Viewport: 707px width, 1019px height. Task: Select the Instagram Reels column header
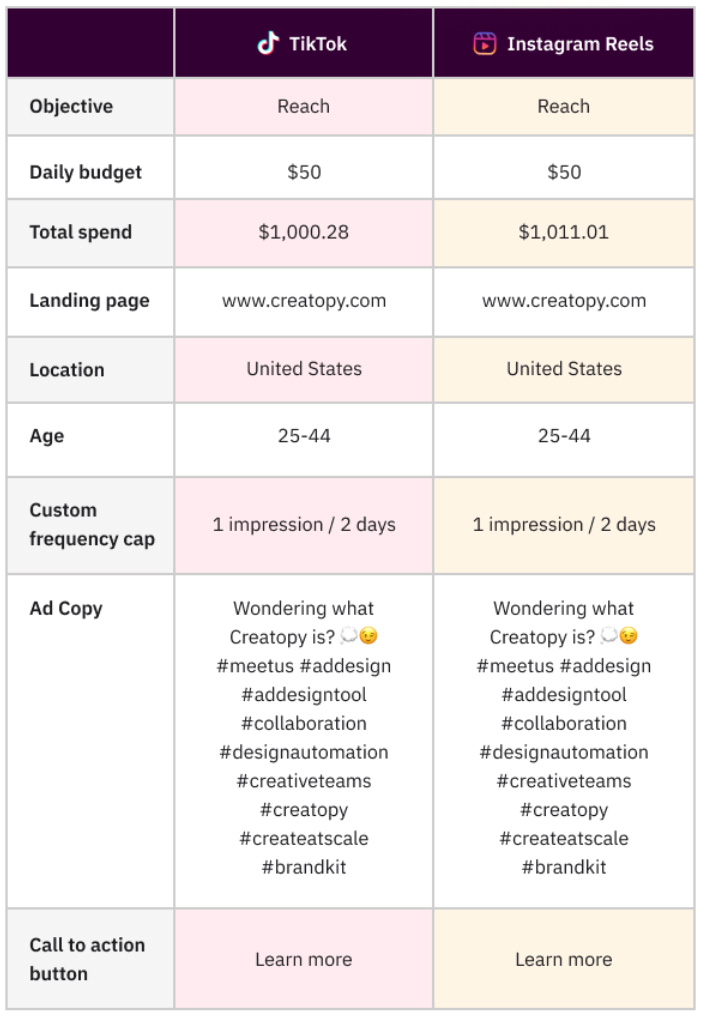pyautogui.click(x=564, y=43)
